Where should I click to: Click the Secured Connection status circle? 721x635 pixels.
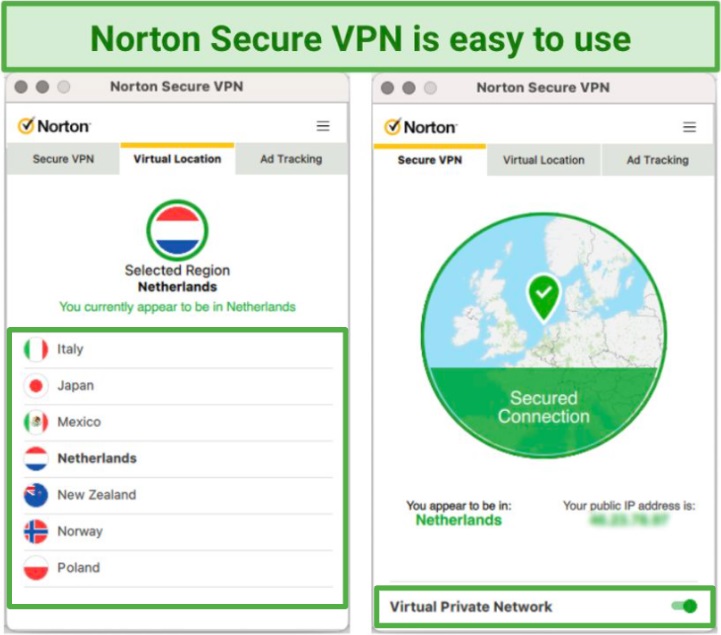coord(544,335)
